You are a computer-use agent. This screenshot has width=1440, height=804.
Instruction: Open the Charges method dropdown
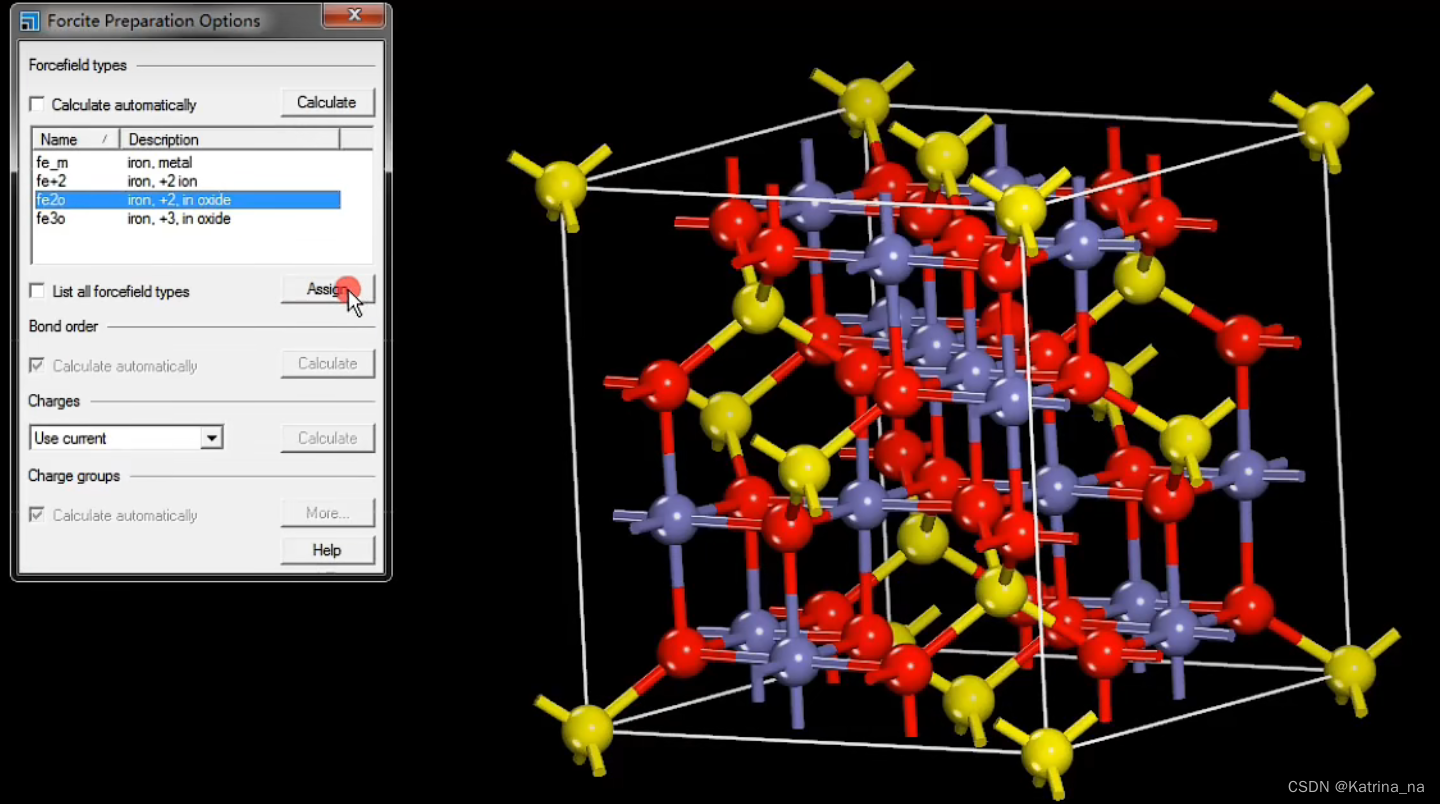[x=211, y=437]
